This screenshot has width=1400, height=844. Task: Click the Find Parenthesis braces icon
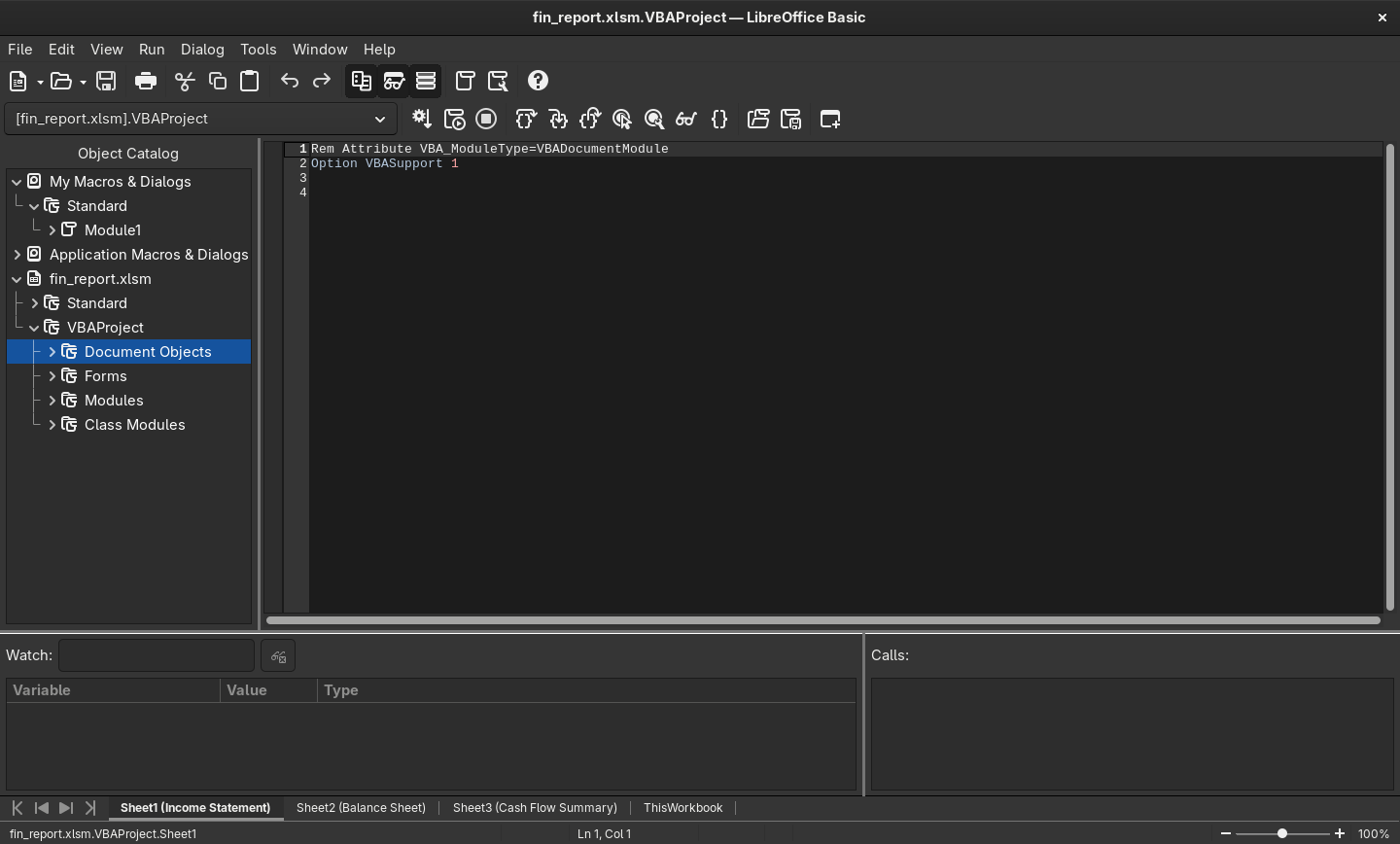[719, 119]
